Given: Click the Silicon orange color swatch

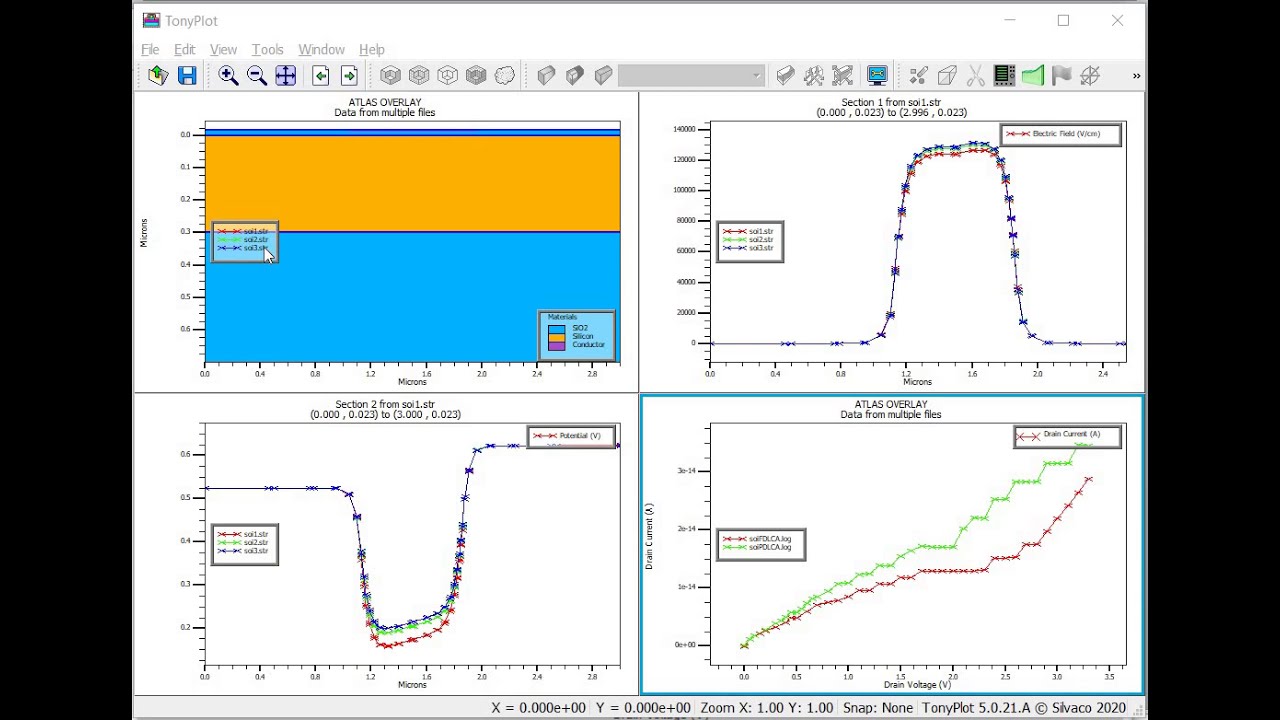Looking at the screenshot, I should [x=556, y=337].
